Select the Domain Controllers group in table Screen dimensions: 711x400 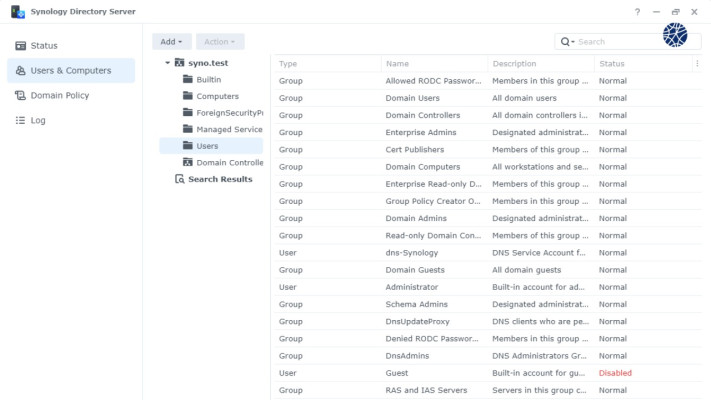(x=488, y=116)
